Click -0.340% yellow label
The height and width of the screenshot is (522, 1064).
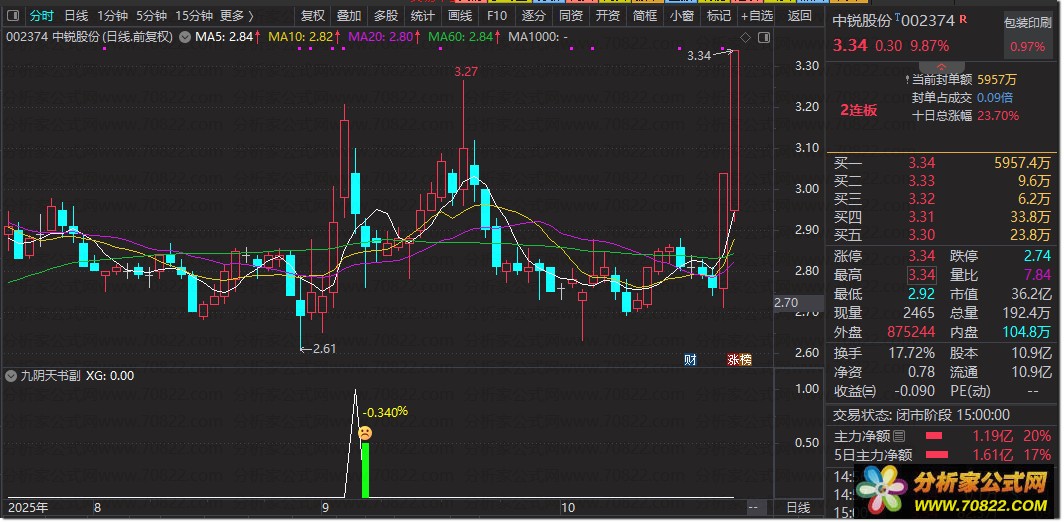tap(385, 411)
